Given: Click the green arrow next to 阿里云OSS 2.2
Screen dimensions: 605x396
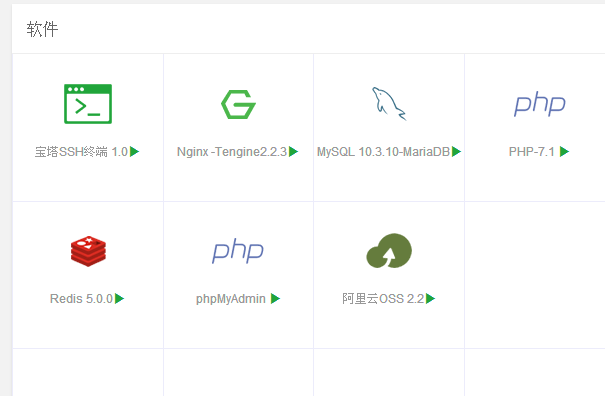Looking at the screenshot, I should point(431,298).
